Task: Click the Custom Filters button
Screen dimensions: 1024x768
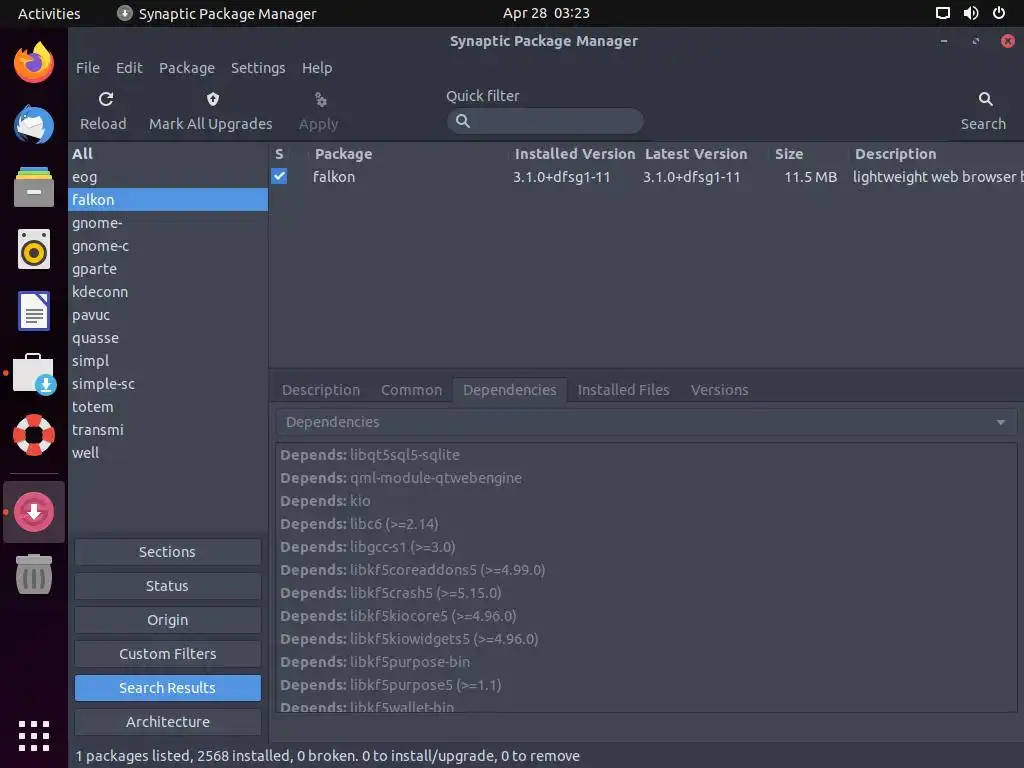Action: tap(168, 654)
